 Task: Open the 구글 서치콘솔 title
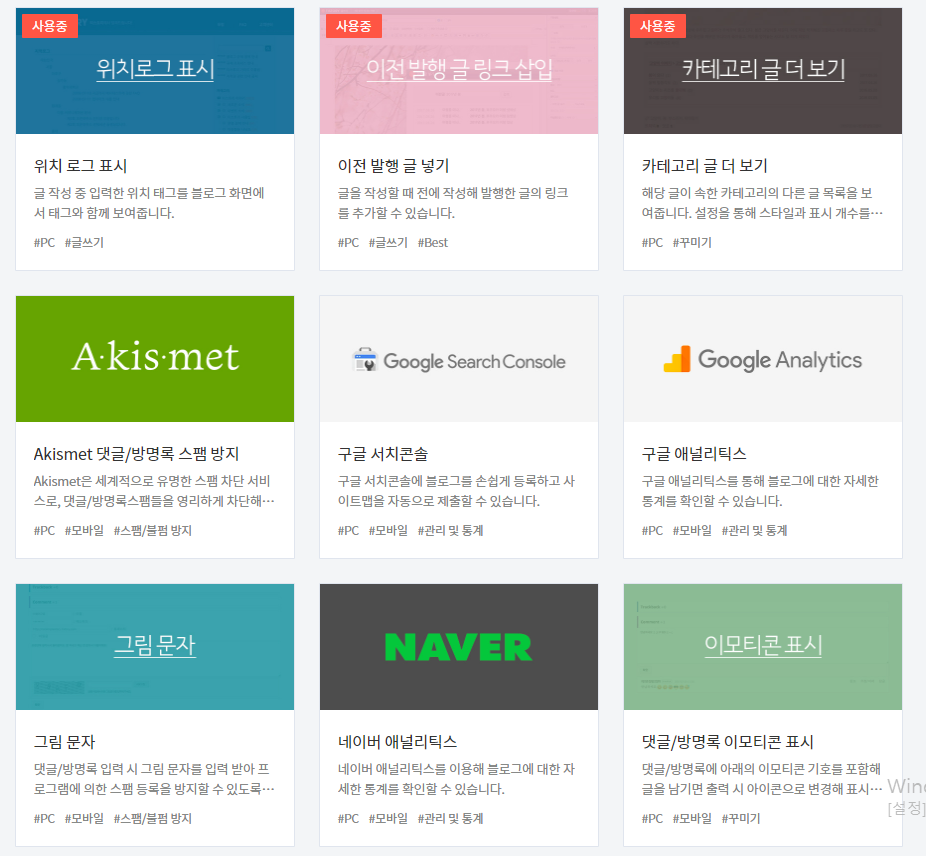coord(383,454)
